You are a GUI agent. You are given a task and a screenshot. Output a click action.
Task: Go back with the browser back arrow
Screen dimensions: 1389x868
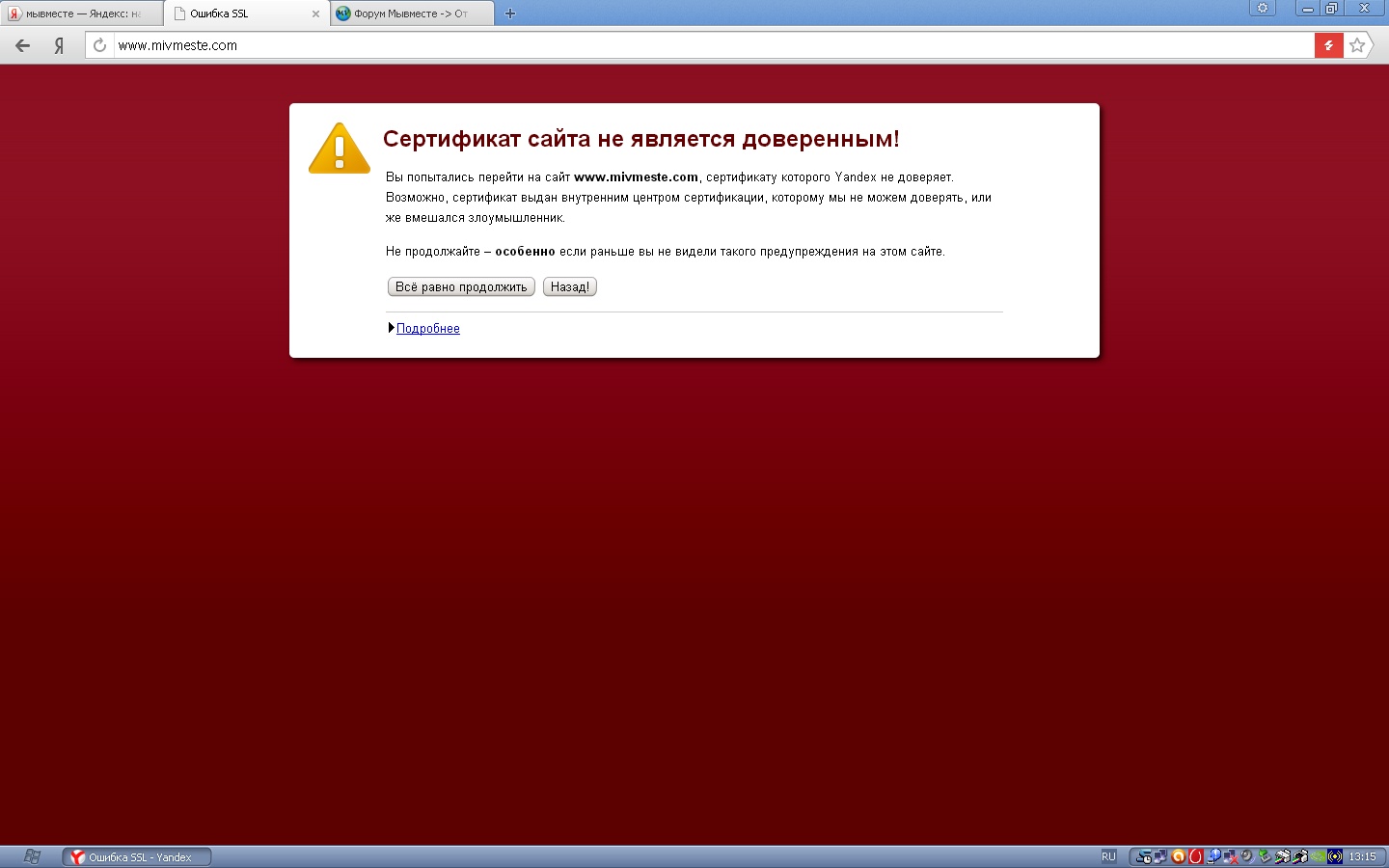click(x=22, y=45)
